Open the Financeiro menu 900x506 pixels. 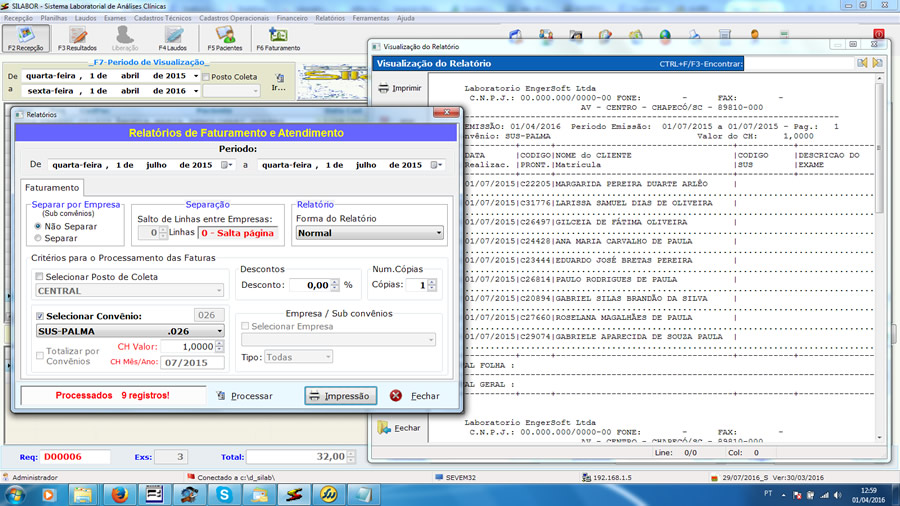coord(292,18)
